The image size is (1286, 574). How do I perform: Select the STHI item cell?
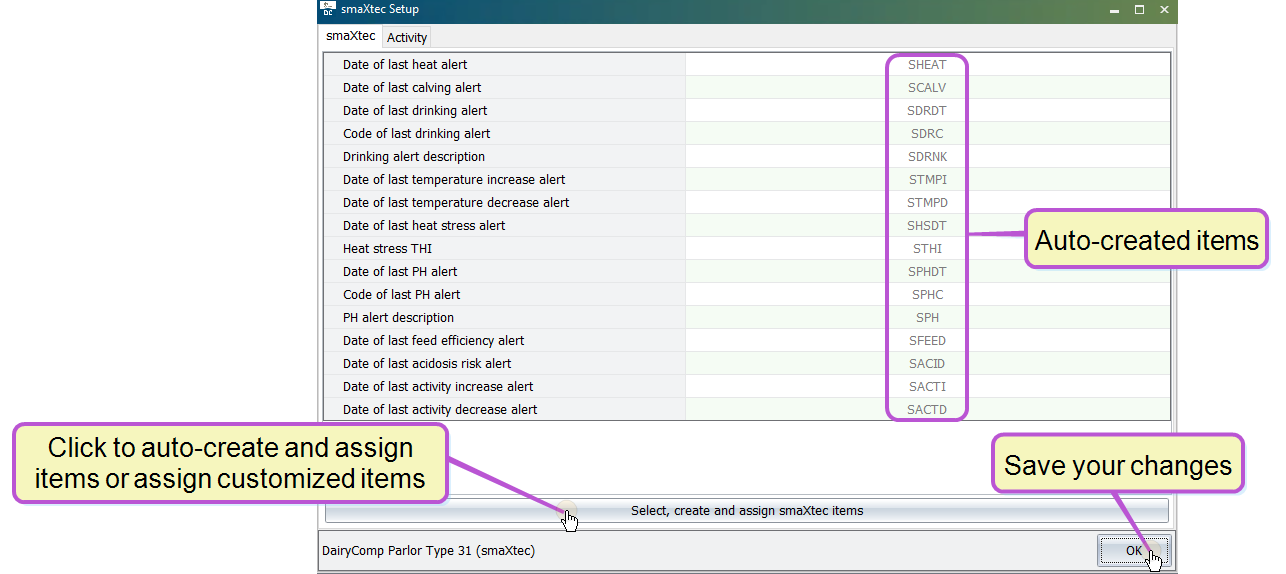(x=927, y=248)
